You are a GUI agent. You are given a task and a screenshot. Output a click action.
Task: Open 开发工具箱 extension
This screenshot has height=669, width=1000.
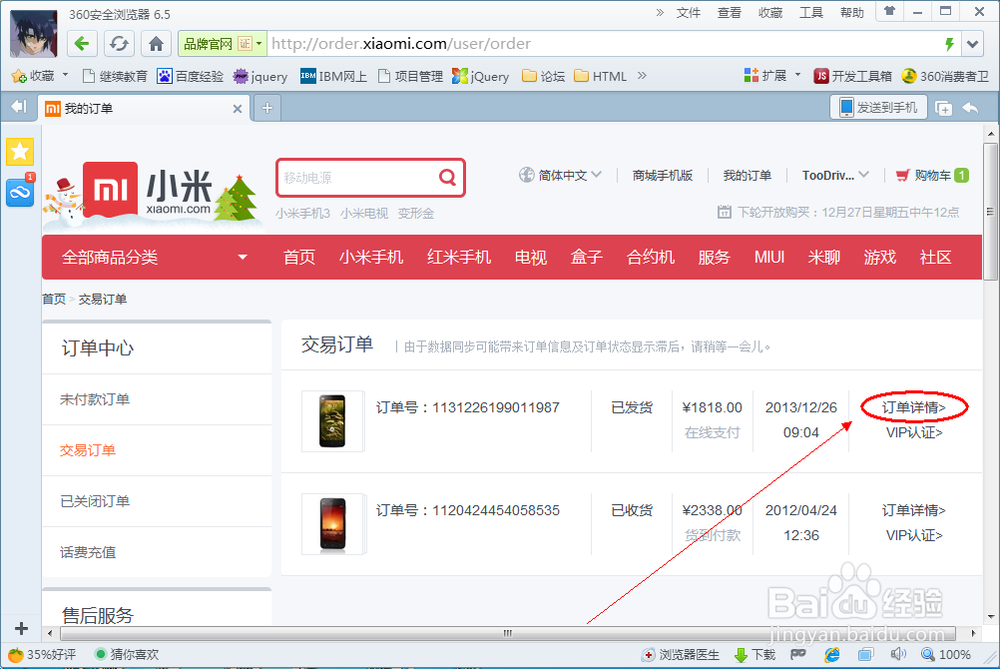click(x=853, y=77)
